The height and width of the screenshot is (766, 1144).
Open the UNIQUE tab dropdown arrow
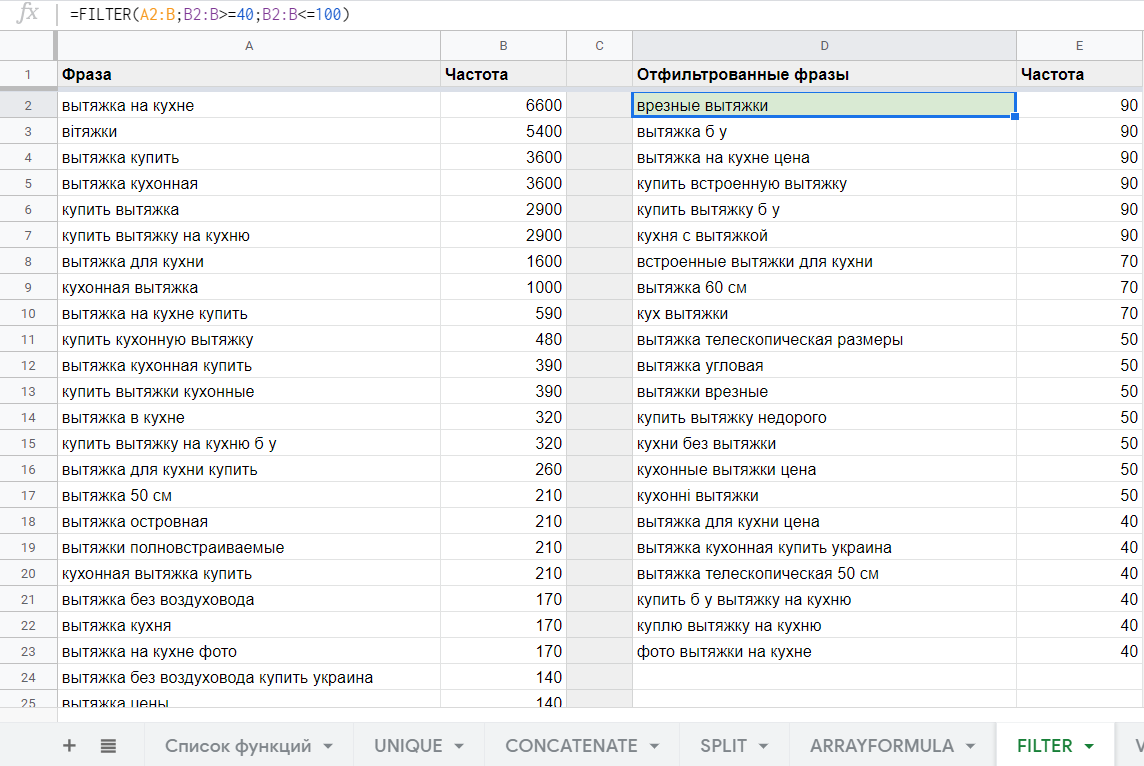tap(459, 746)
